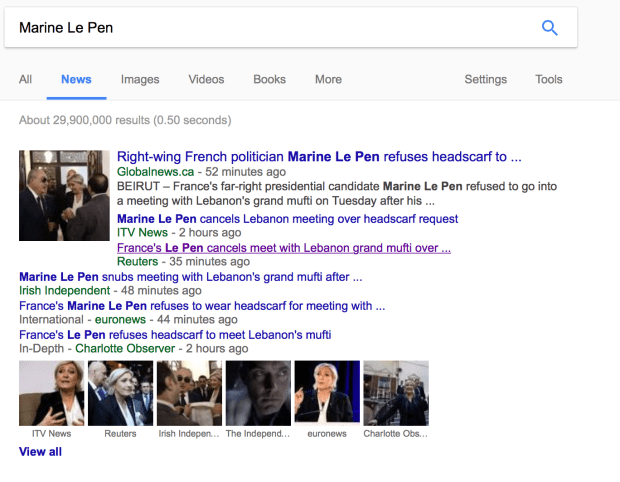This screenshot has height=482, width=620.
Task: Click the Marine Le Pen search field
Action: pos(270,28)
